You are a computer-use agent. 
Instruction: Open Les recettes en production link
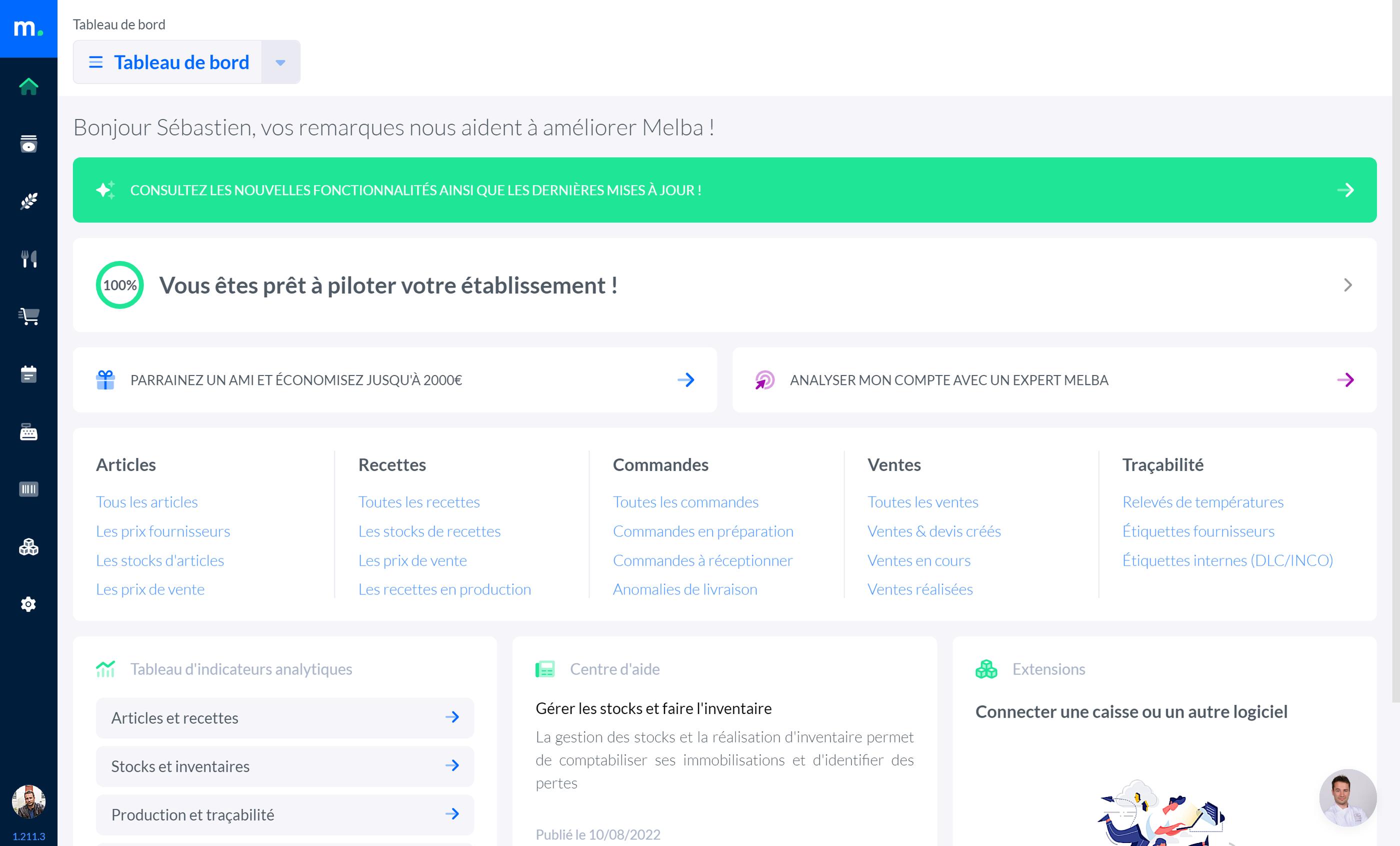444,589
